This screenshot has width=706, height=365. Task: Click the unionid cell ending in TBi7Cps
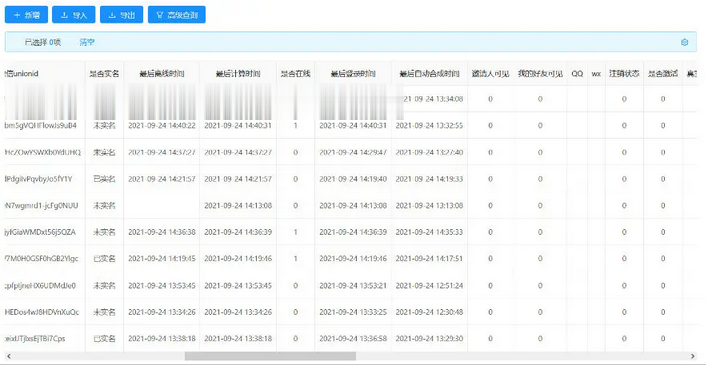34,338
